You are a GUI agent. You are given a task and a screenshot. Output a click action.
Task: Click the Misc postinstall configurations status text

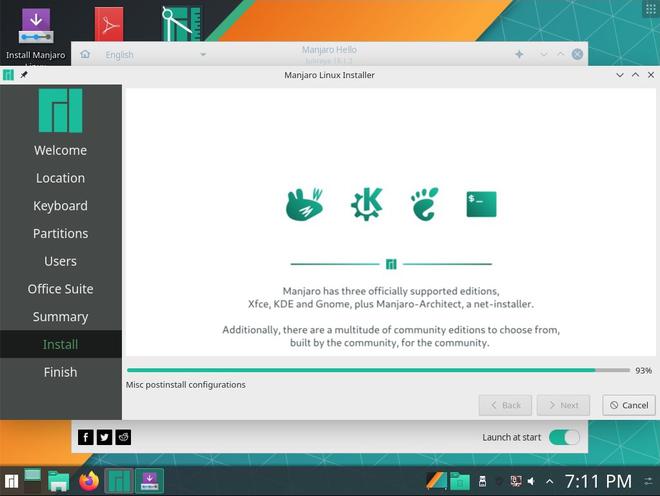coord(186,385)
